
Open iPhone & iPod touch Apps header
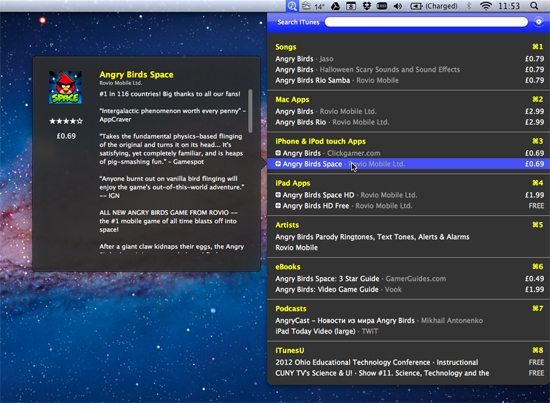pyautogui.click(x=320, y=141)
